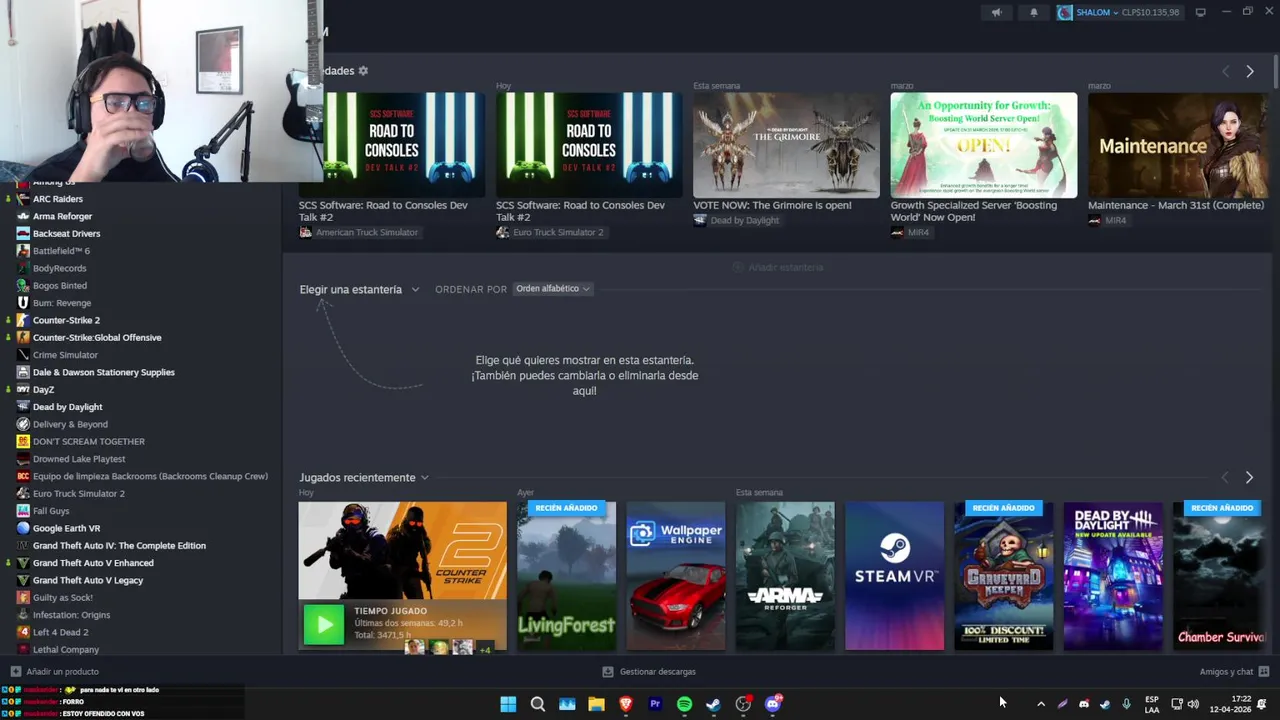Select ARC Raiders in library list
1280x720 pixels.
coord(58,199)
